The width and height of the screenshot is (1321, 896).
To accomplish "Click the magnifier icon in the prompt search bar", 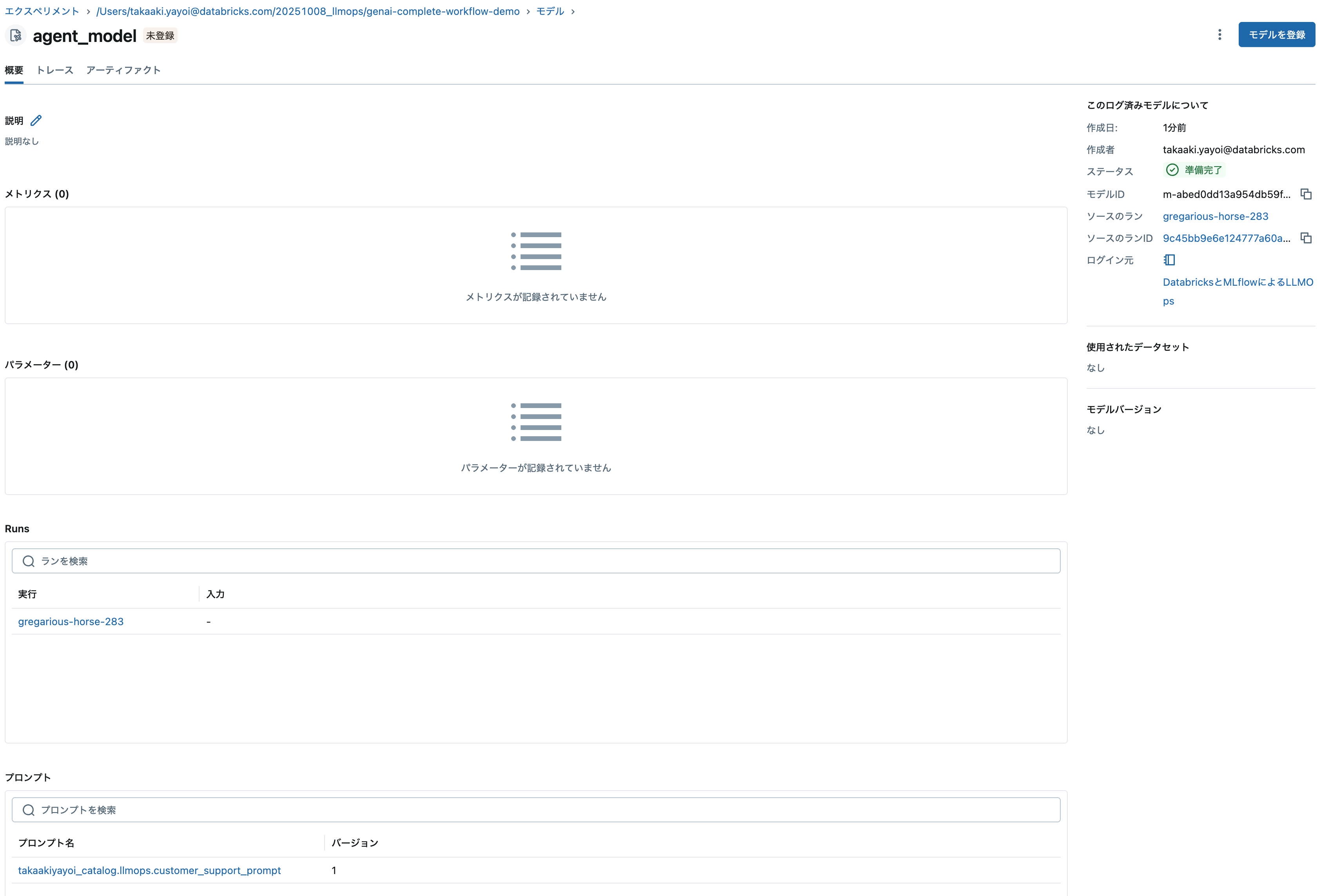I will coord(28,810).
